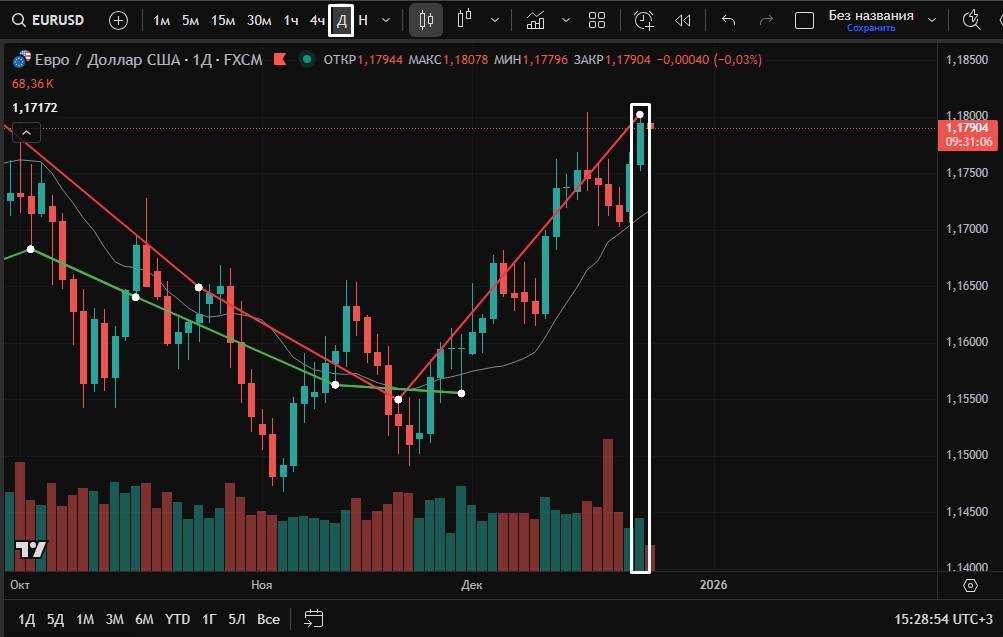This screenshot has width=1003, height=637.
Task: Switch the interval to 15м
Action: pyautogui.click(x=223, y=20)
